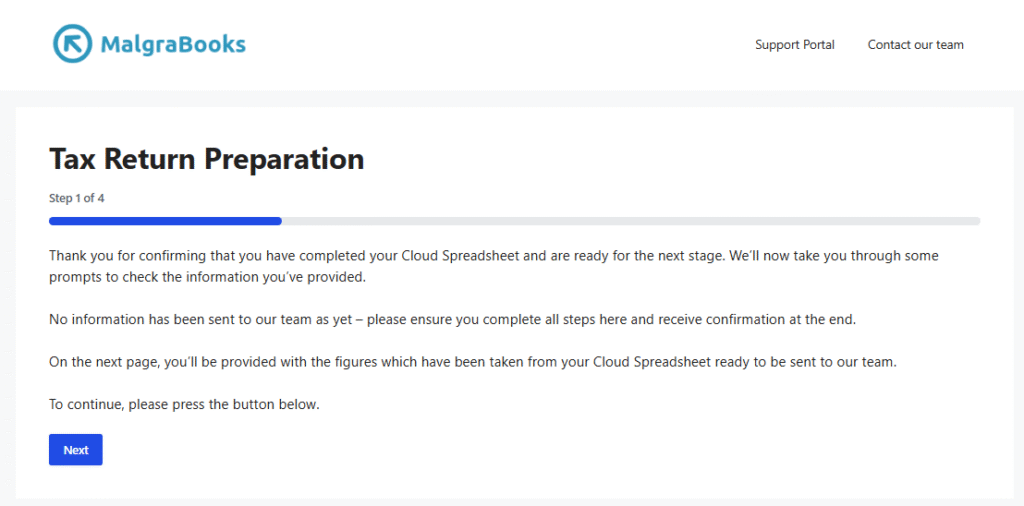Click the Tax Return Preparation heading
The width and height of the screenshot is (1024, 506).
pyautogui.click(x=206, y=159)
